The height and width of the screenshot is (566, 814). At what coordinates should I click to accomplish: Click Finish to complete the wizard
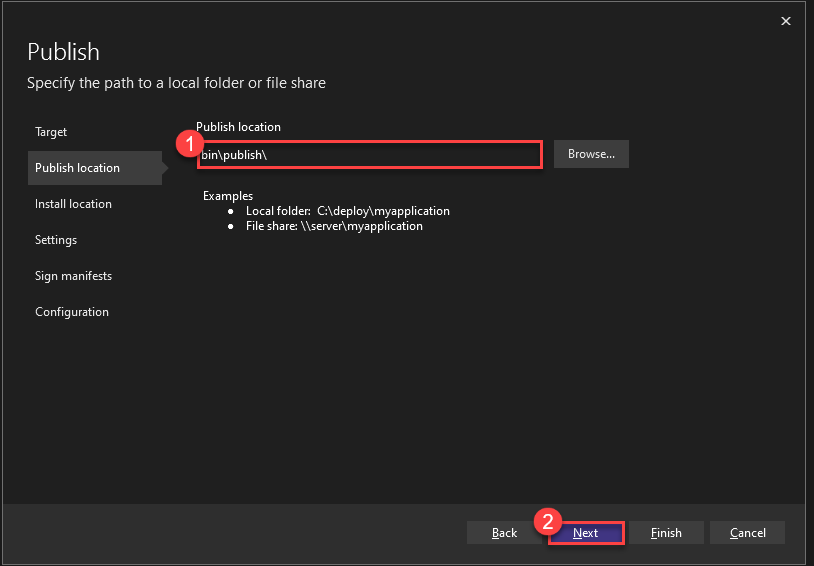point(666,533)
